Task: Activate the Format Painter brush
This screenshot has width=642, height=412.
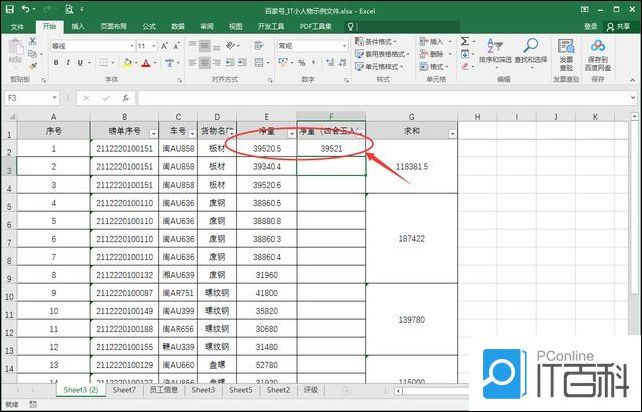Action: tap(32, 66)
